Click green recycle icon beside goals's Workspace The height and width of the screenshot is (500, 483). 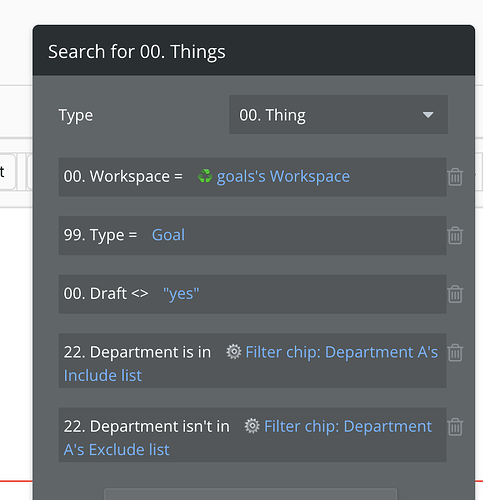pos(205,176)
